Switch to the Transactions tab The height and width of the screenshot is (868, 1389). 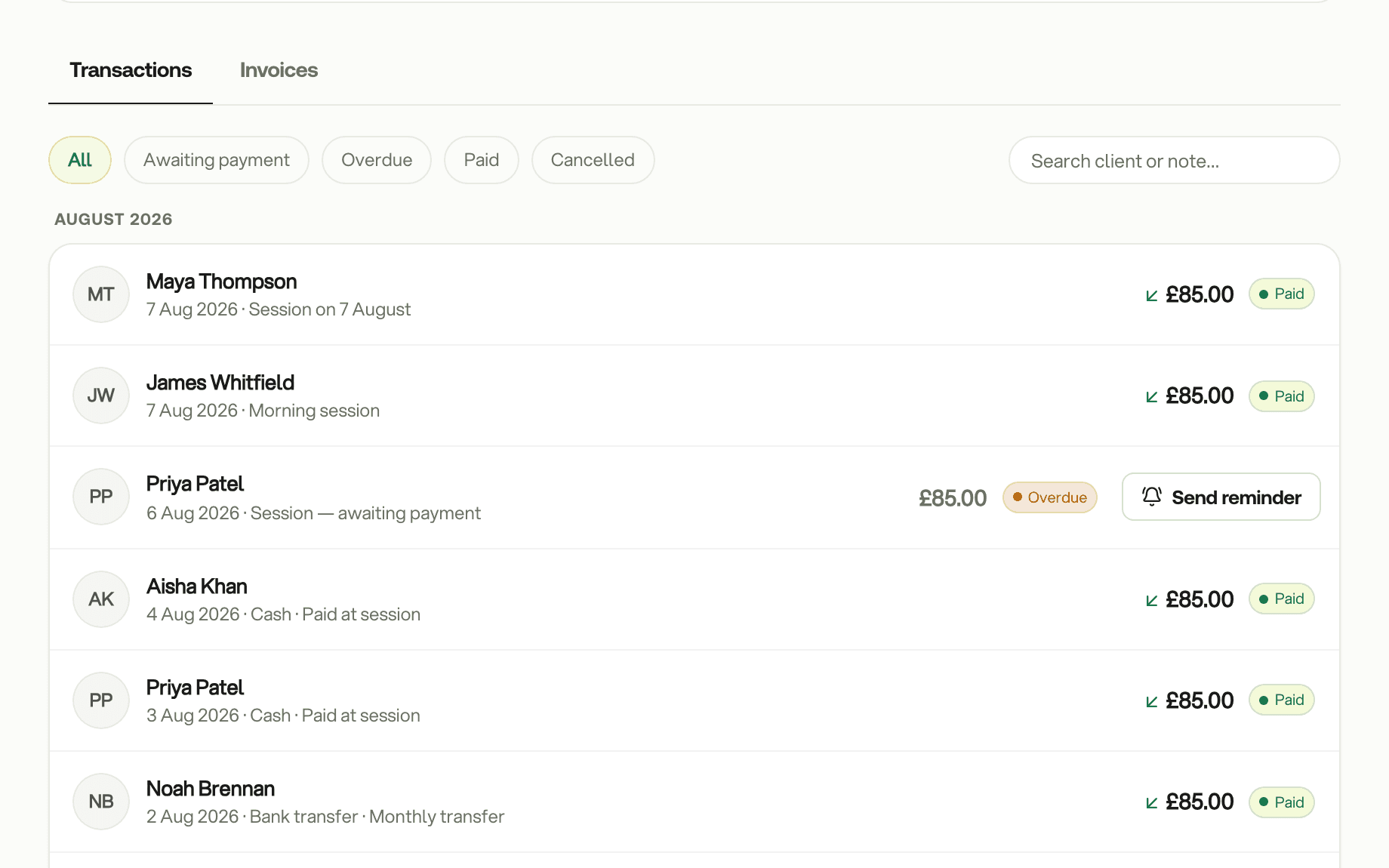click(131, 70)
